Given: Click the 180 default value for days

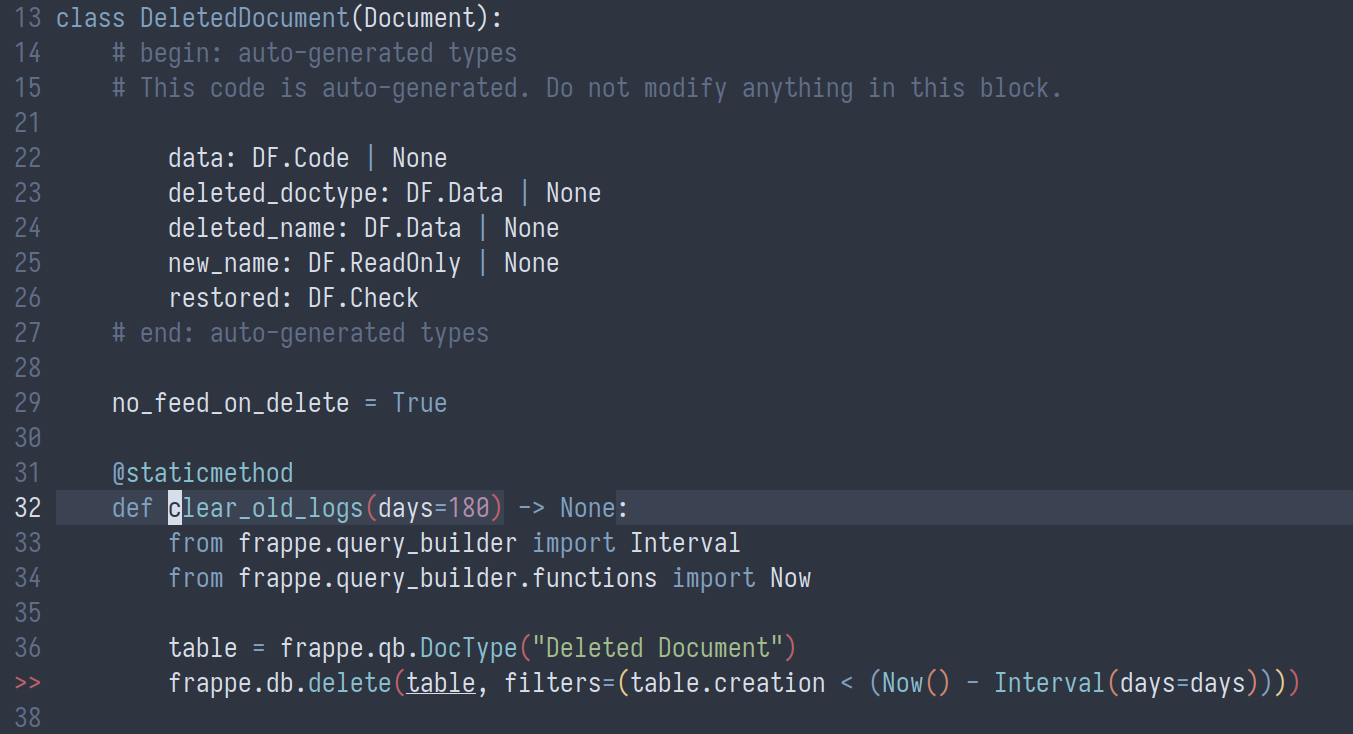Looking at the screenshot, I should 468,508.
